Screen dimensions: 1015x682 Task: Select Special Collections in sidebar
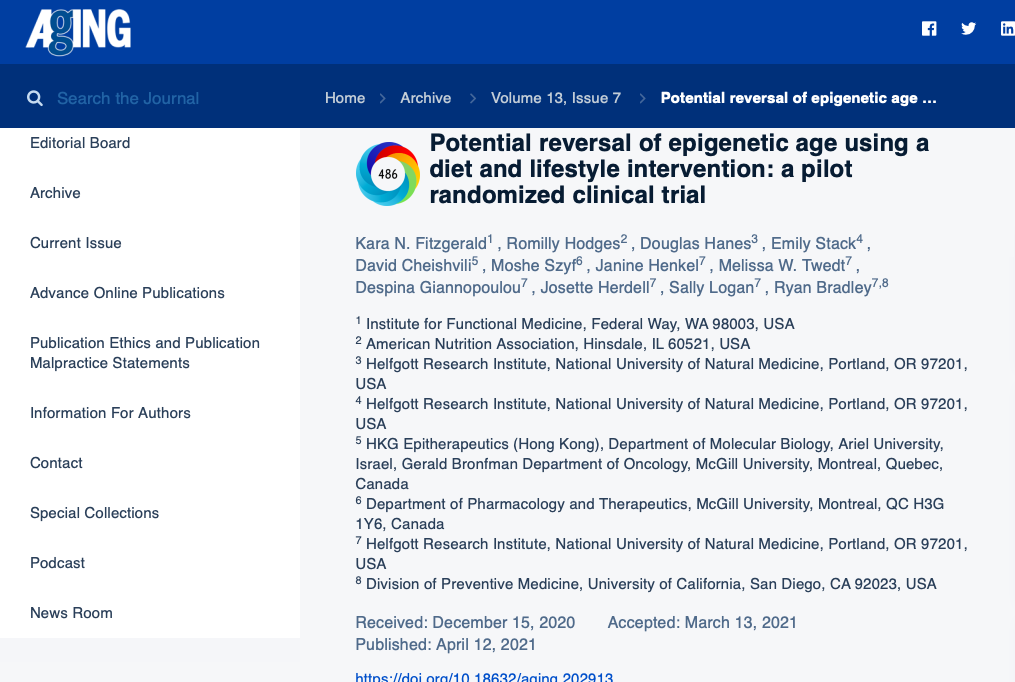point(94,513)
